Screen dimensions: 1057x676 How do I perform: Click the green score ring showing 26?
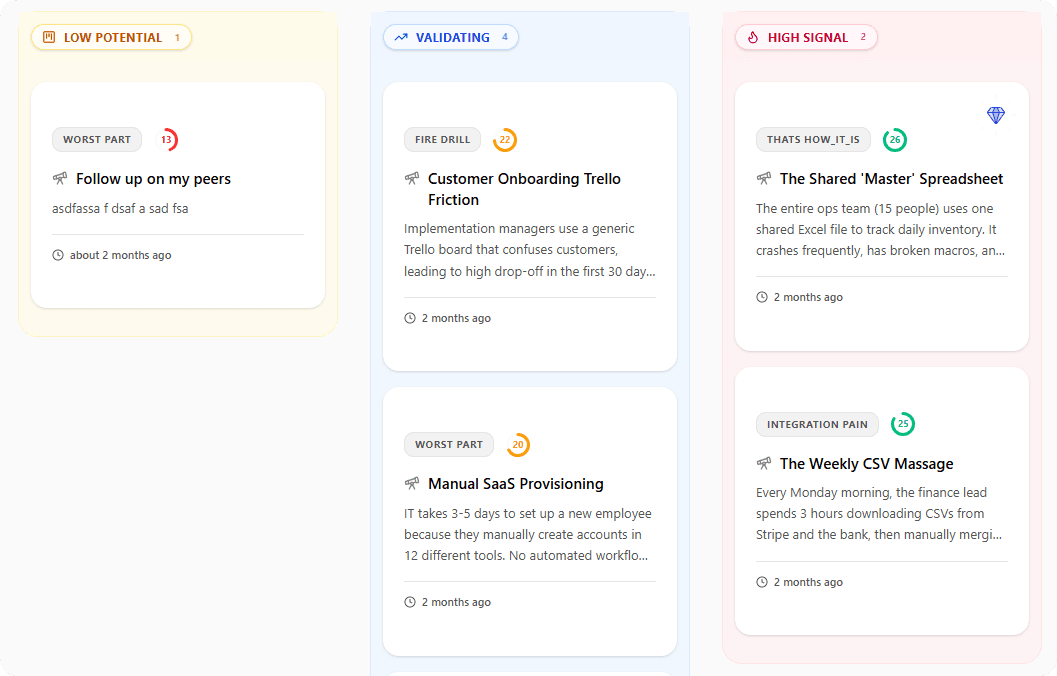[895, 140]
